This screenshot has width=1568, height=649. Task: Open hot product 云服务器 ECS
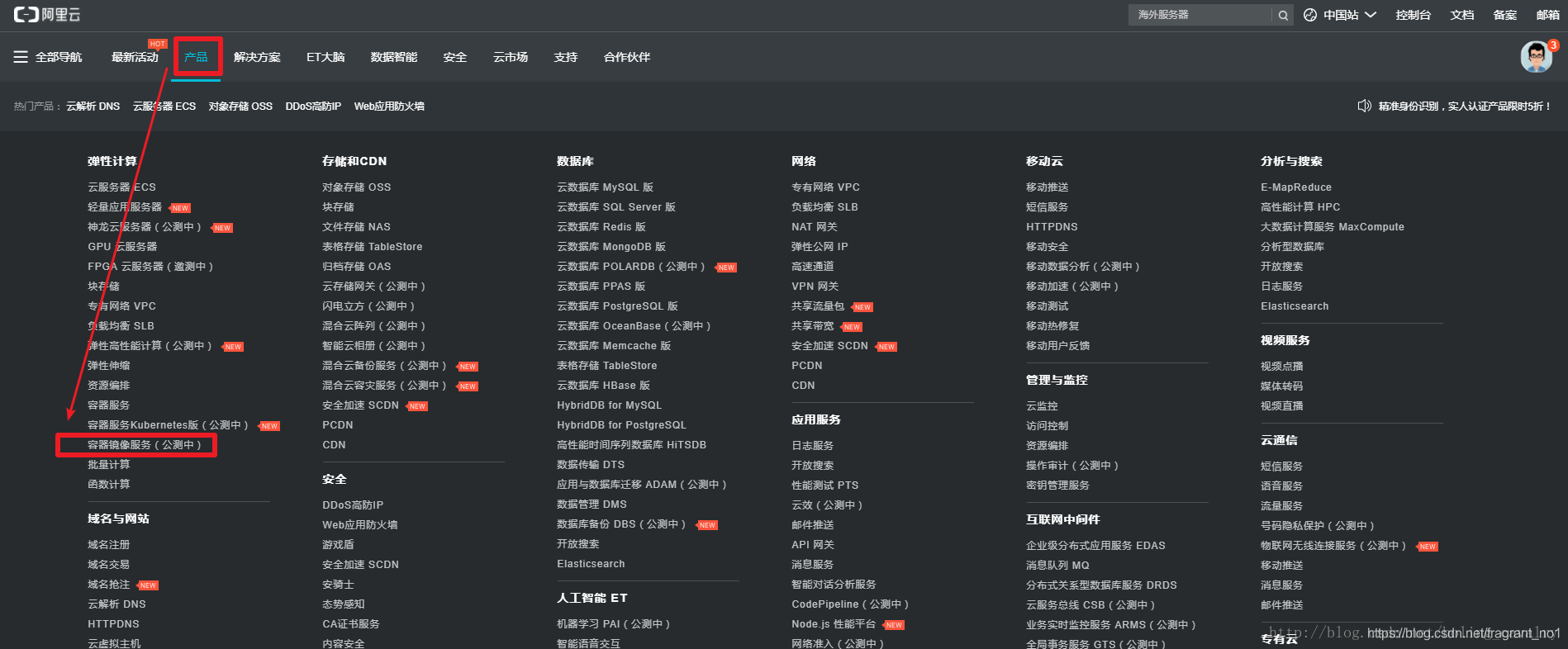(x=164, y=107)
